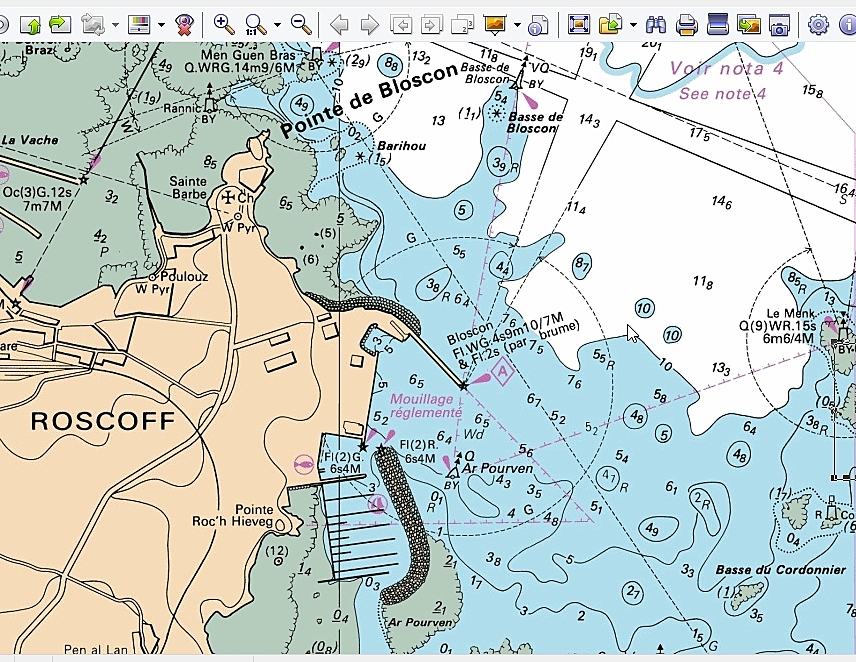Click the scanner acquire icon
The height and width of the screenshot is (662, 856).
click(x=717, y=25)
